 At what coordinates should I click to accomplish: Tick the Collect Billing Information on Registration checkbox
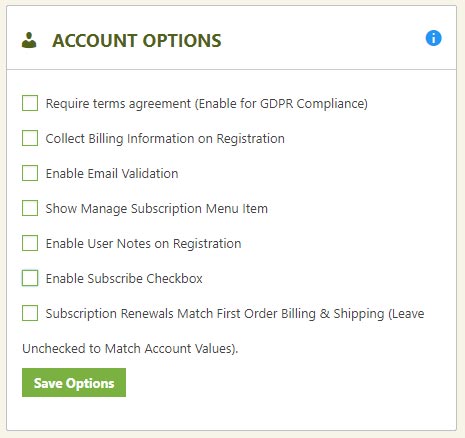(30, 138)
